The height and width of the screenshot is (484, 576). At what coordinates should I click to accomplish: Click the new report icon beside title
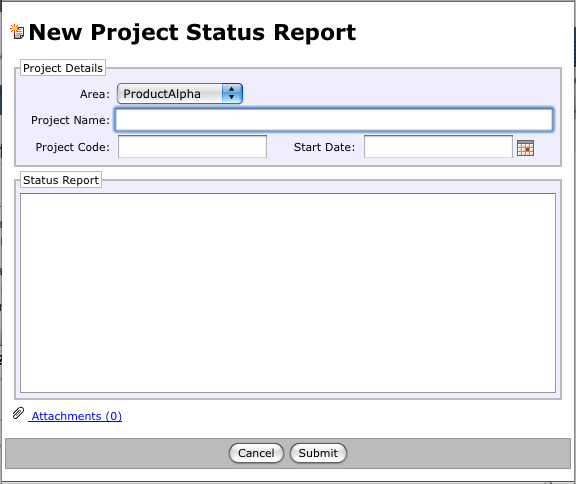(17, 32)
